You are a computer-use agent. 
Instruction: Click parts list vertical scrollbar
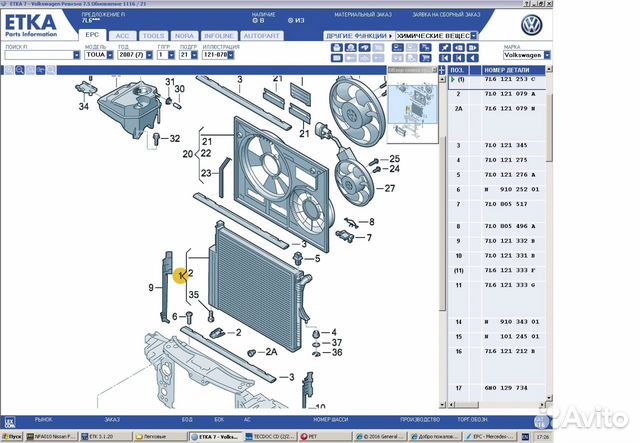click(549, 233)
